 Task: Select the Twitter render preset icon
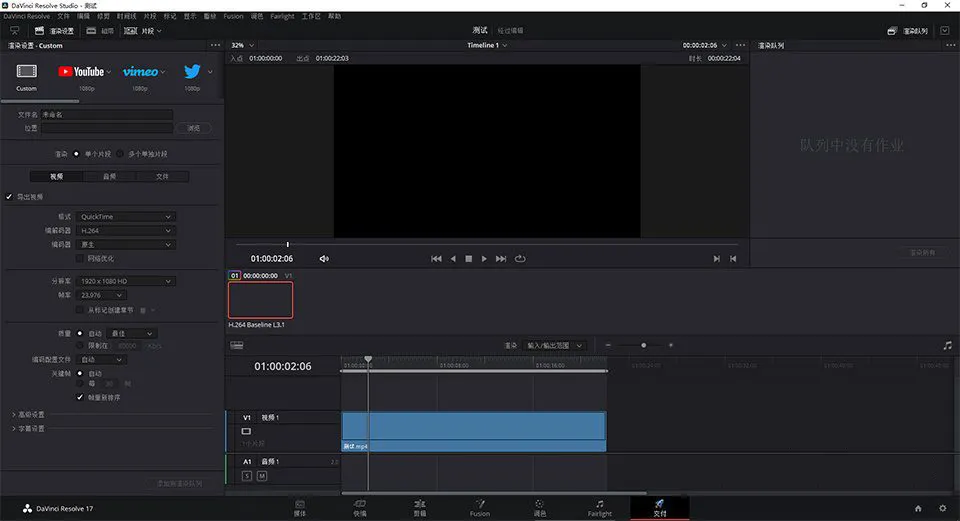click(x=192, y=71)
